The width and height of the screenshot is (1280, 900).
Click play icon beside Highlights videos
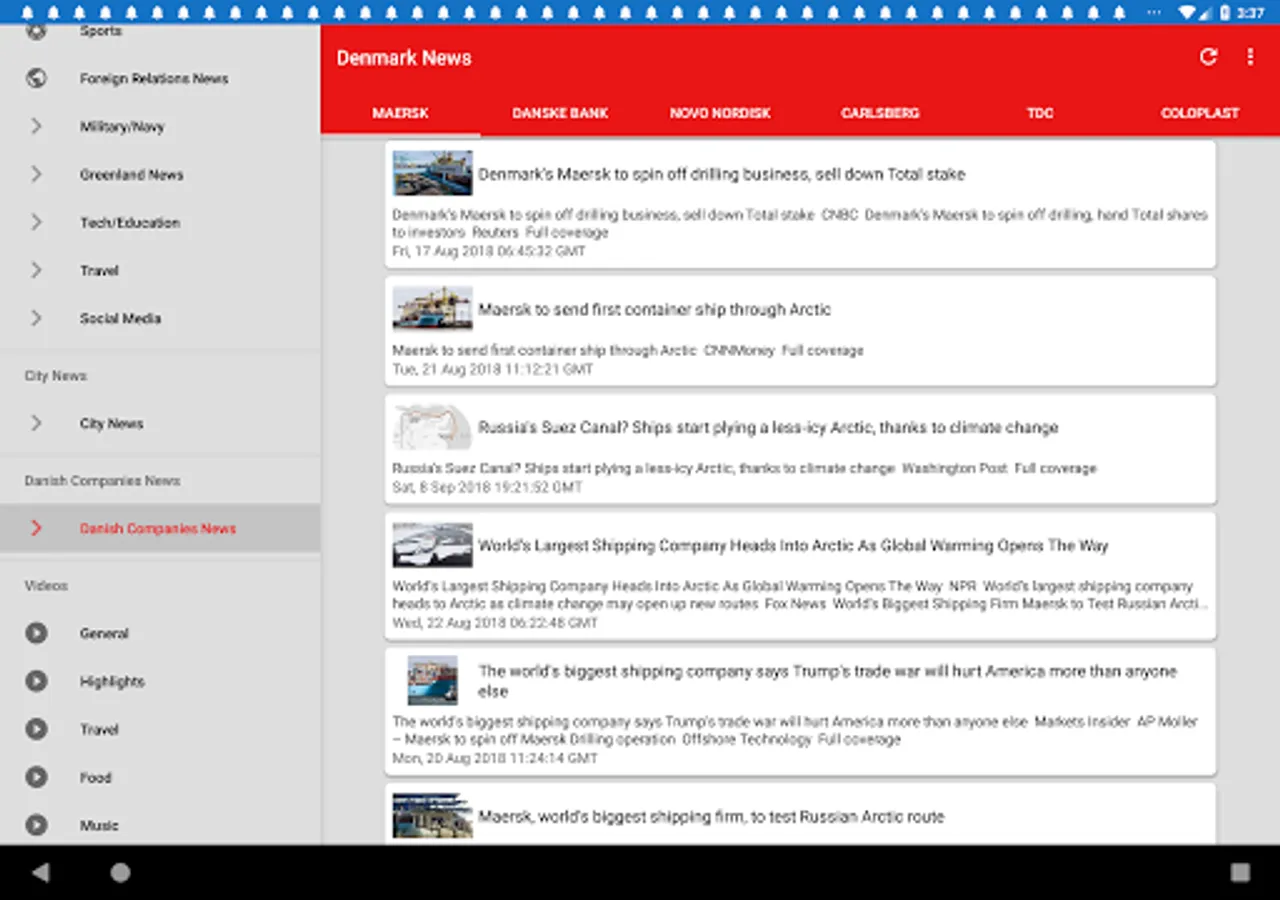coord(36,681)
